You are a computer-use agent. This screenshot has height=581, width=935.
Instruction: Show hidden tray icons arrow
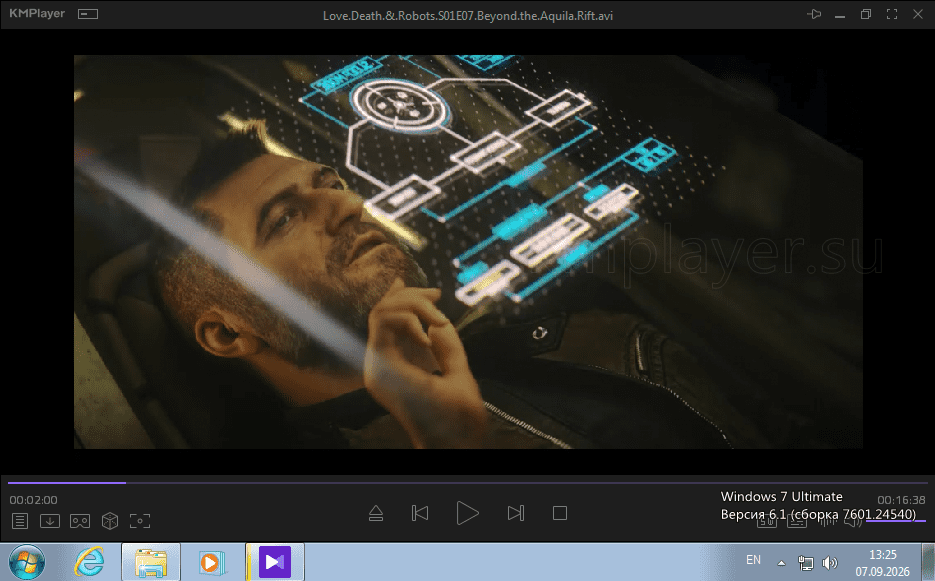pos(781,563)
